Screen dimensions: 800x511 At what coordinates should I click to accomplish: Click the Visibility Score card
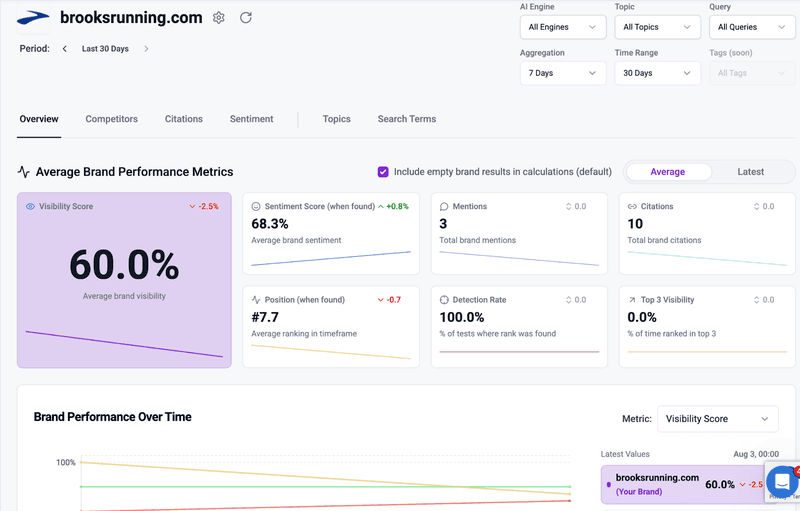(x=124, y=280)
